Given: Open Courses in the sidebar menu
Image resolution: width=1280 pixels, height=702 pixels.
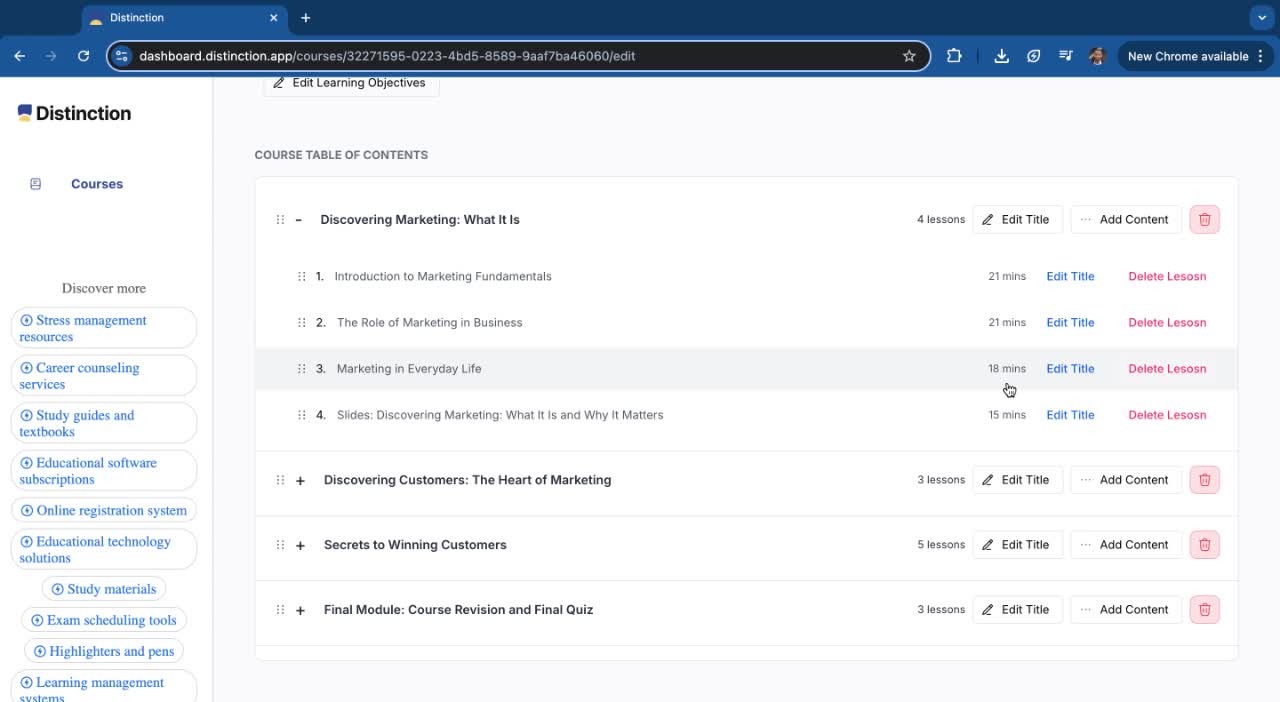Looking at the screenshot, I should (96, 184).
